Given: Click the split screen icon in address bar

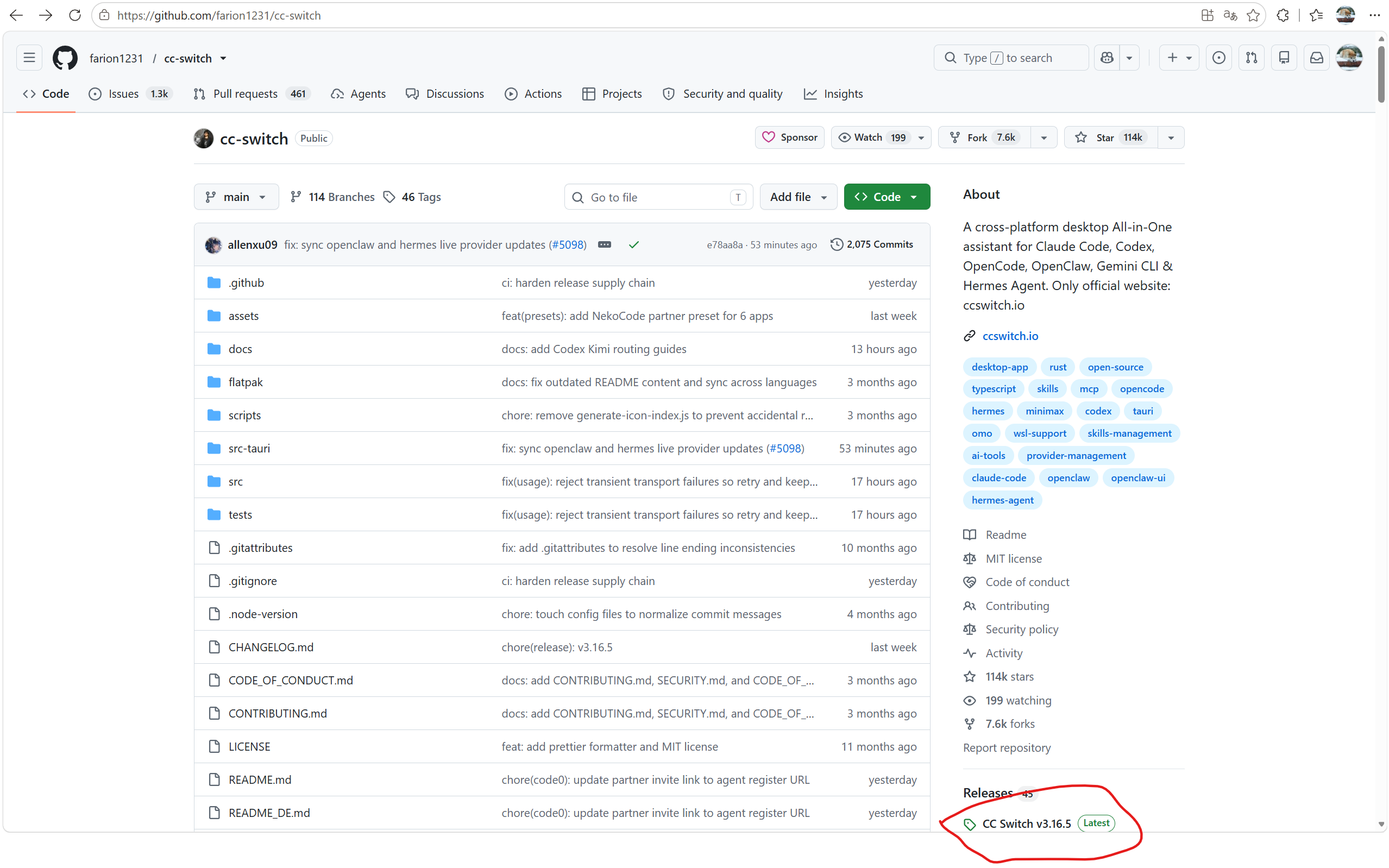Looking at the screenshot, I should 1208,16.
